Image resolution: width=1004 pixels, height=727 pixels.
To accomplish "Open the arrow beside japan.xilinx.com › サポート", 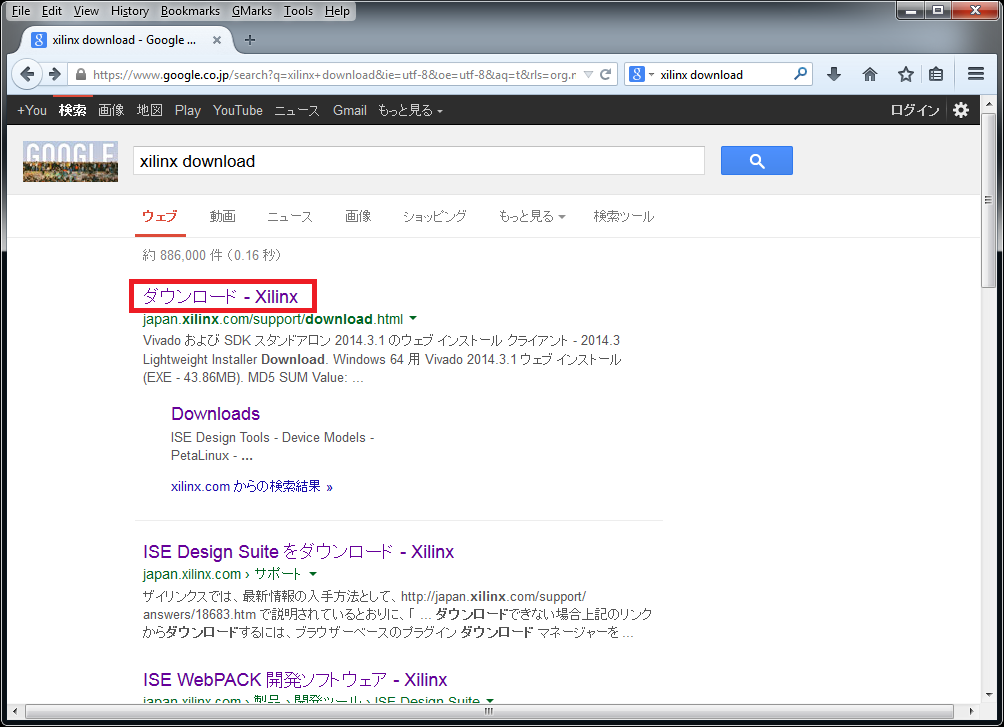I will coord(313,573).
